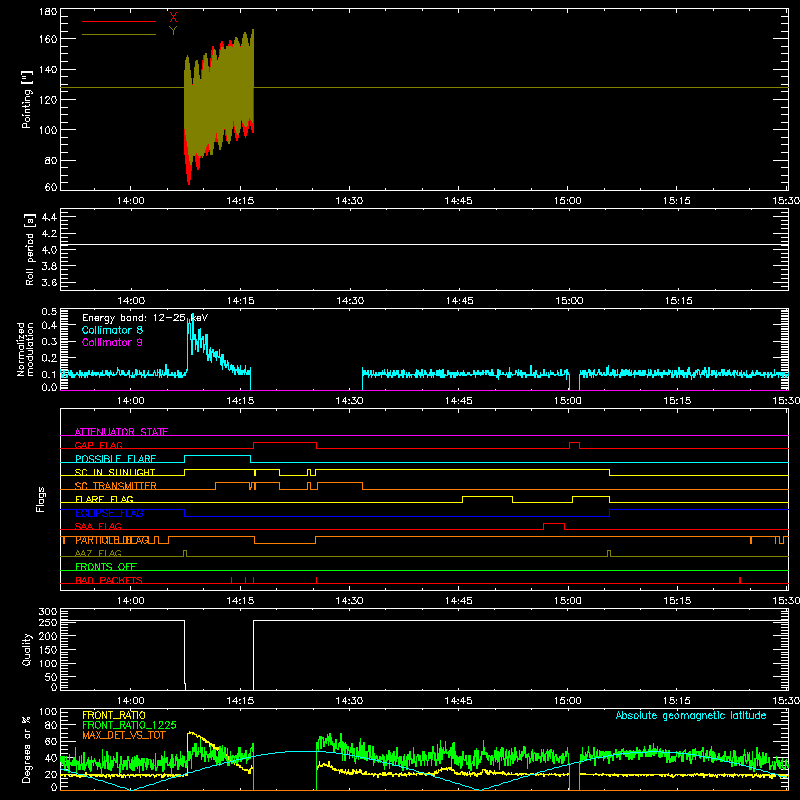
Task: Select the 'Collimator 9' legend text
Action: pyautogui.click(x=112, y=342)
